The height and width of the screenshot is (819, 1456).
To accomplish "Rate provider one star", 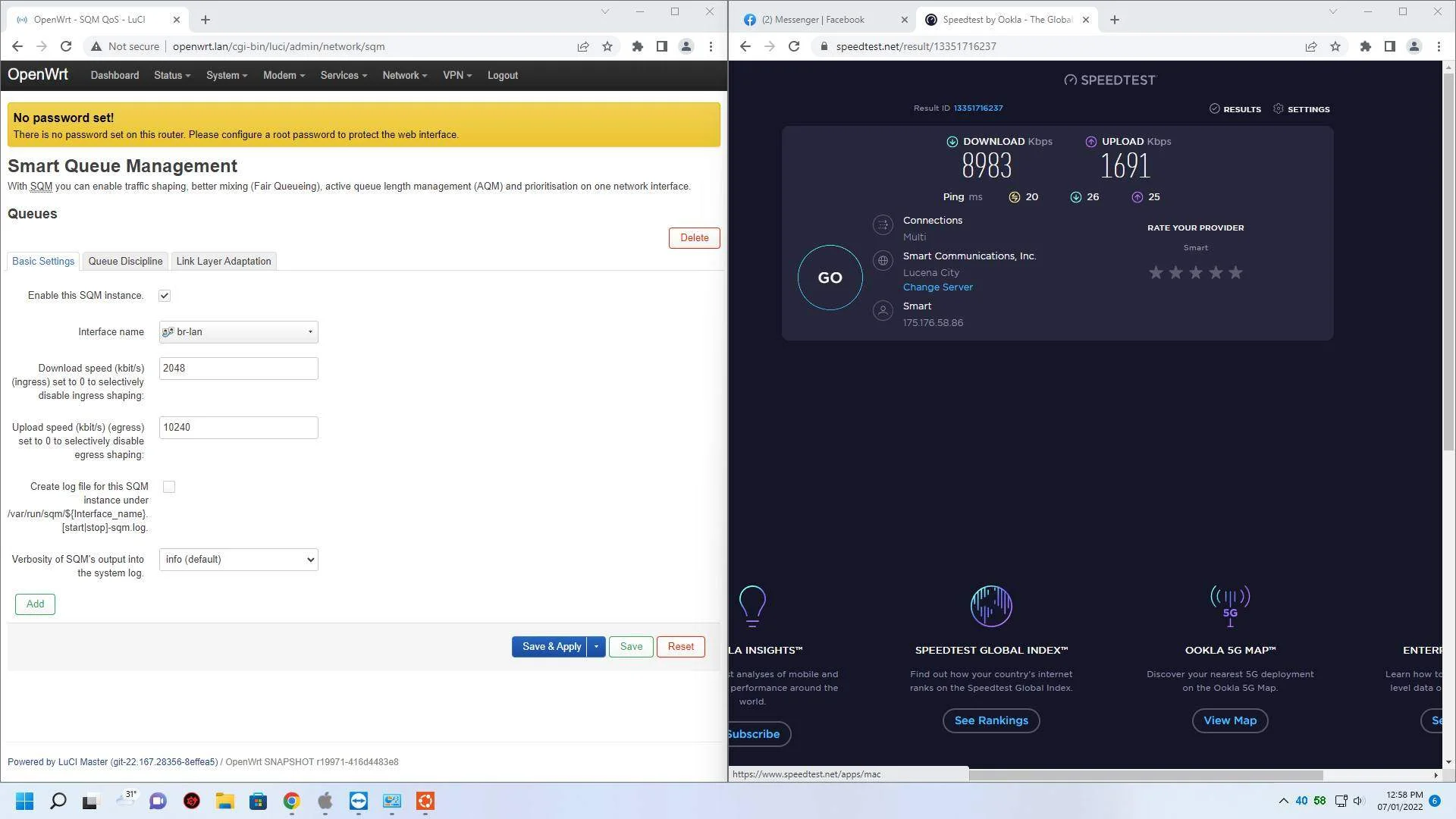I will pyautogui.click(x=1156, y=272).
